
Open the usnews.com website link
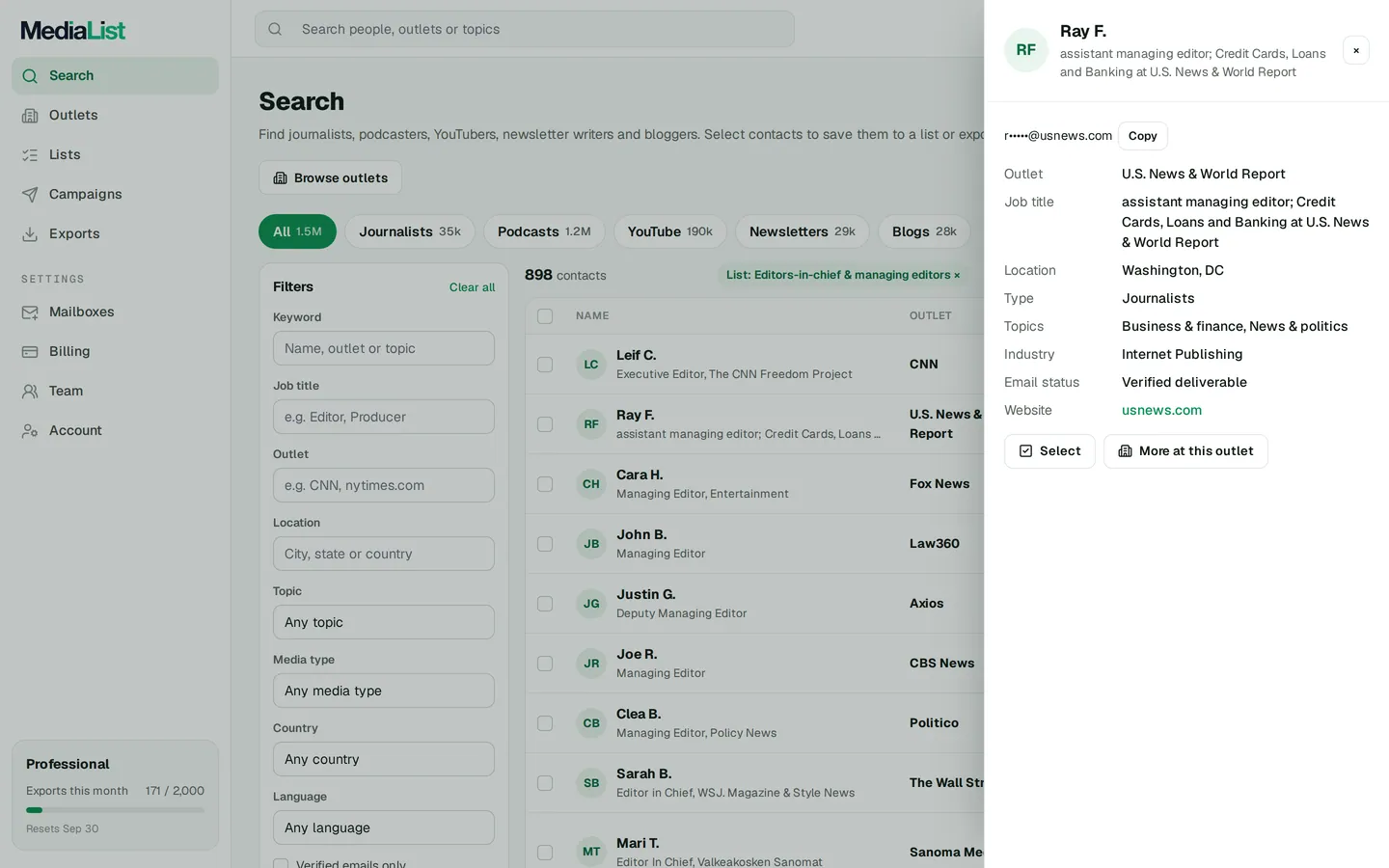tap(1161, 410)
